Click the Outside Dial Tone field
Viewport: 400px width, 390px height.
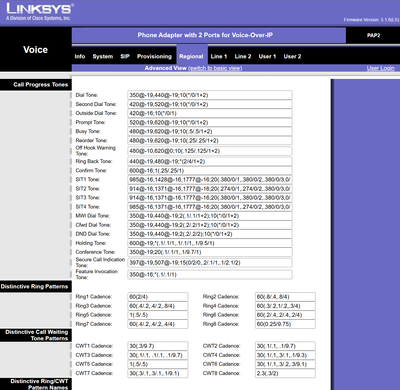pyautogui.click(x=210, y=113)
